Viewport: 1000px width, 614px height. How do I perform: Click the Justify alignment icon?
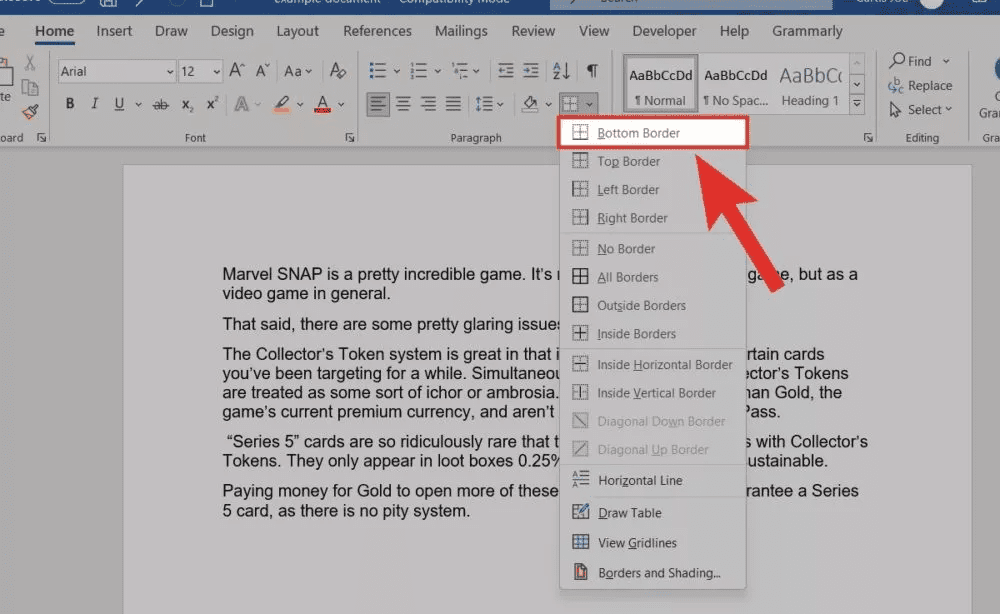453,104
